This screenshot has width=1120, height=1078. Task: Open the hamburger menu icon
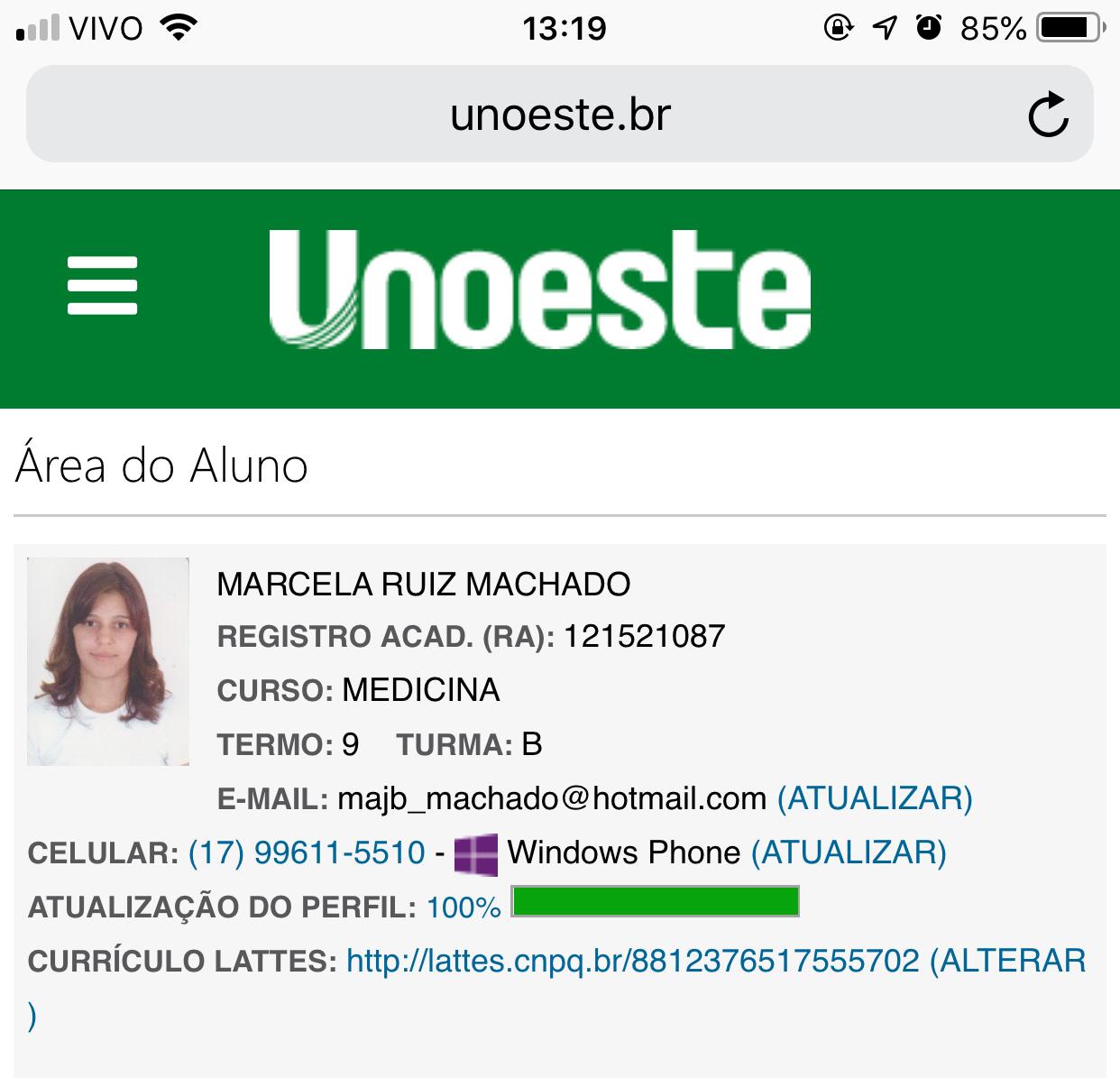click(102, 285)
